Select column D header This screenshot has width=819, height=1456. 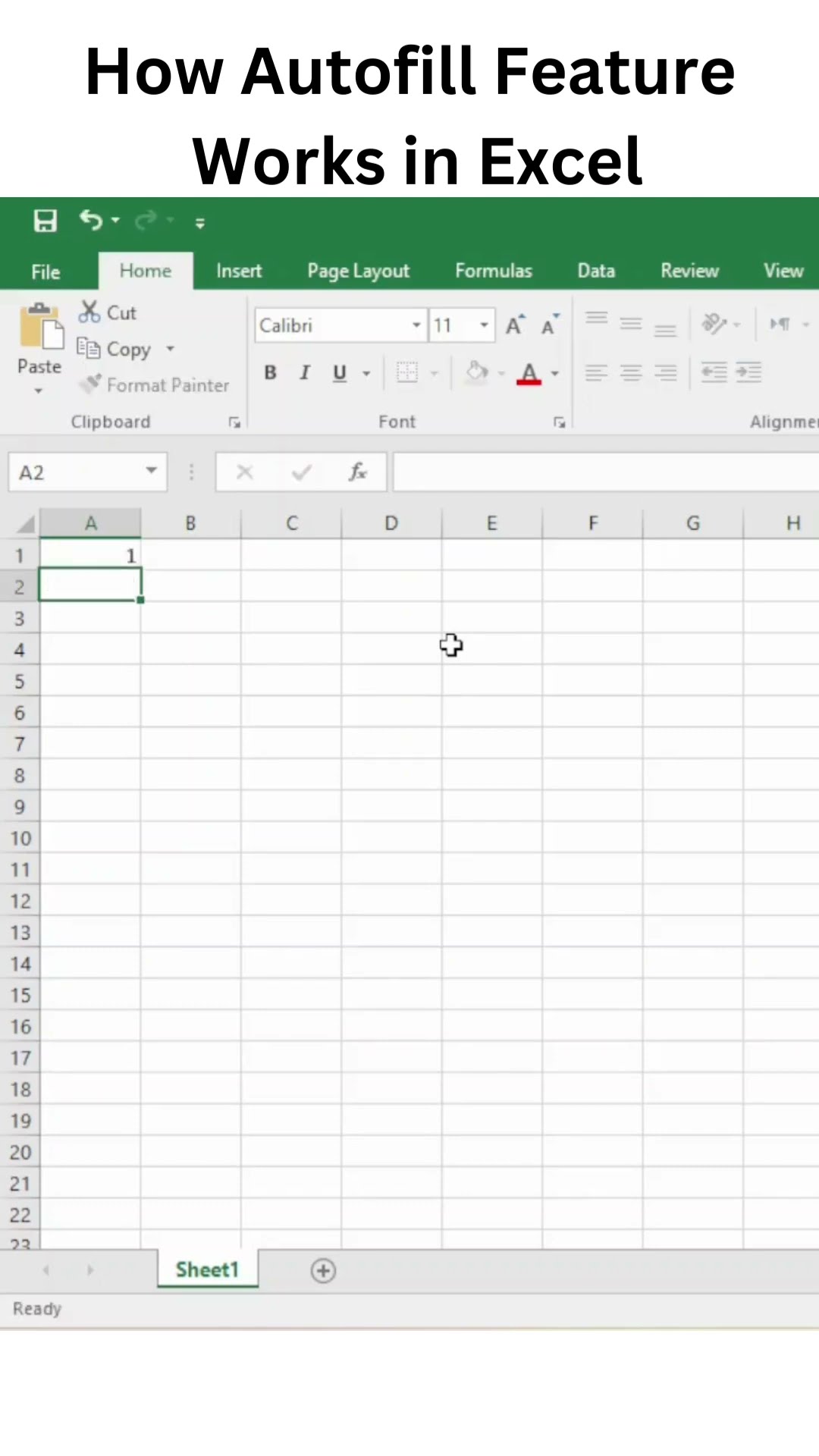point(391,523)
